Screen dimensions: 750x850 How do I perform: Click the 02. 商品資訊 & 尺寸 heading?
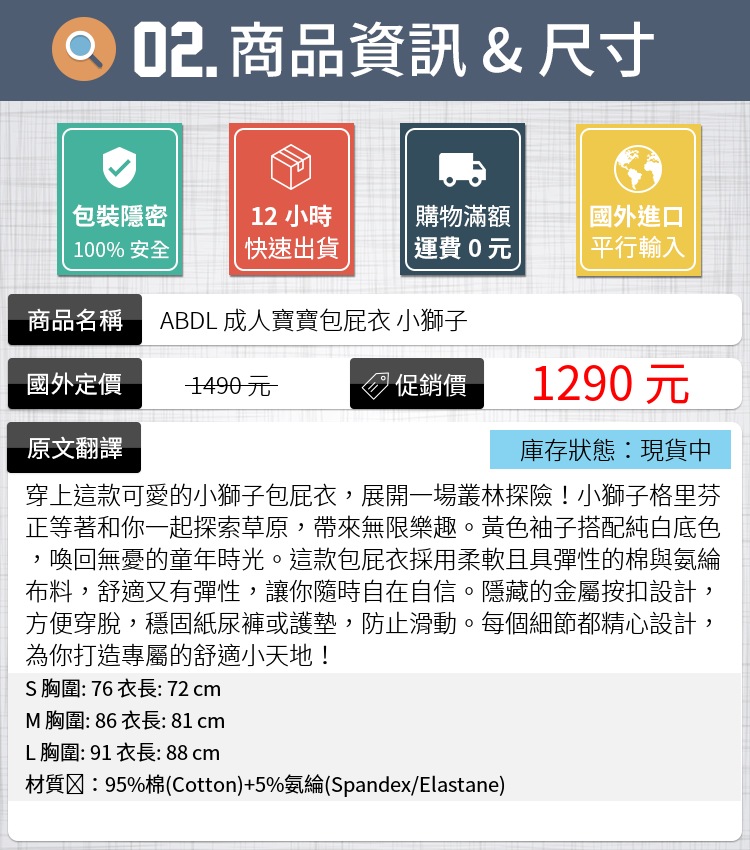[393, 49]
